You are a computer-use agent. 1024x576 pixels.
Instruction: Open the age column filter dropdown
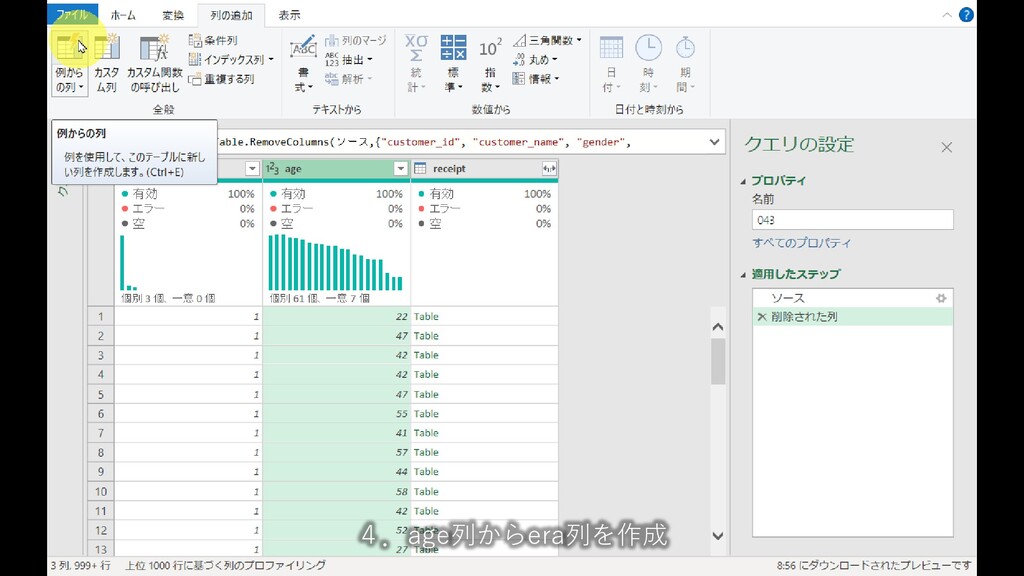point(400,169)
